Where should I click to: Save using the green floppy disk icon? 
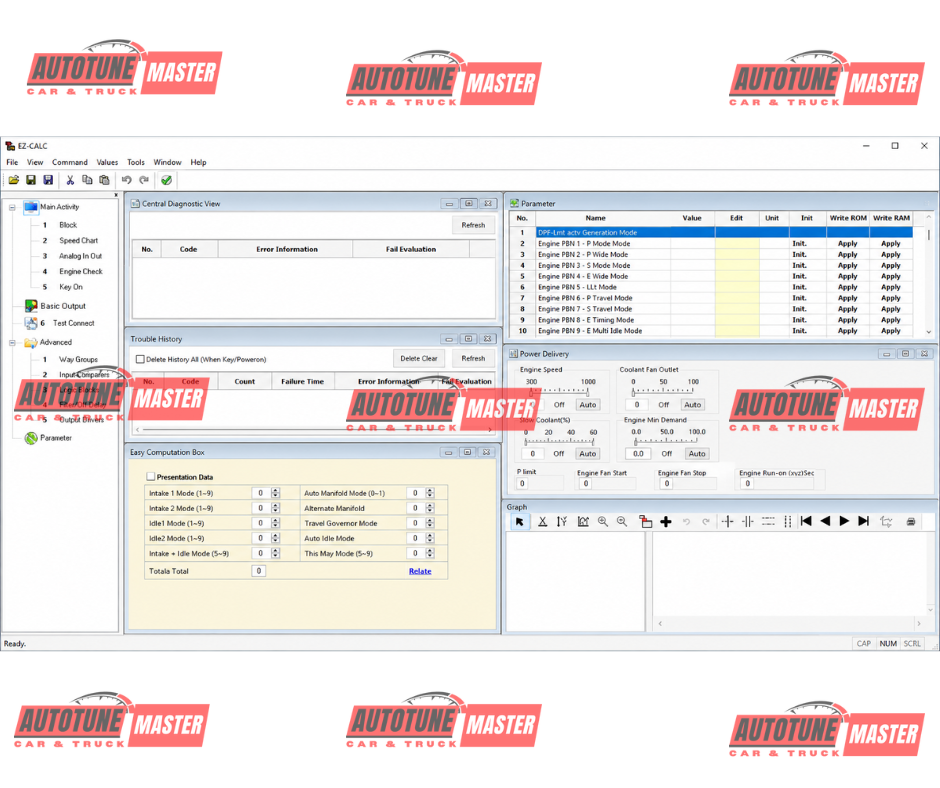(x=31, y=180)
